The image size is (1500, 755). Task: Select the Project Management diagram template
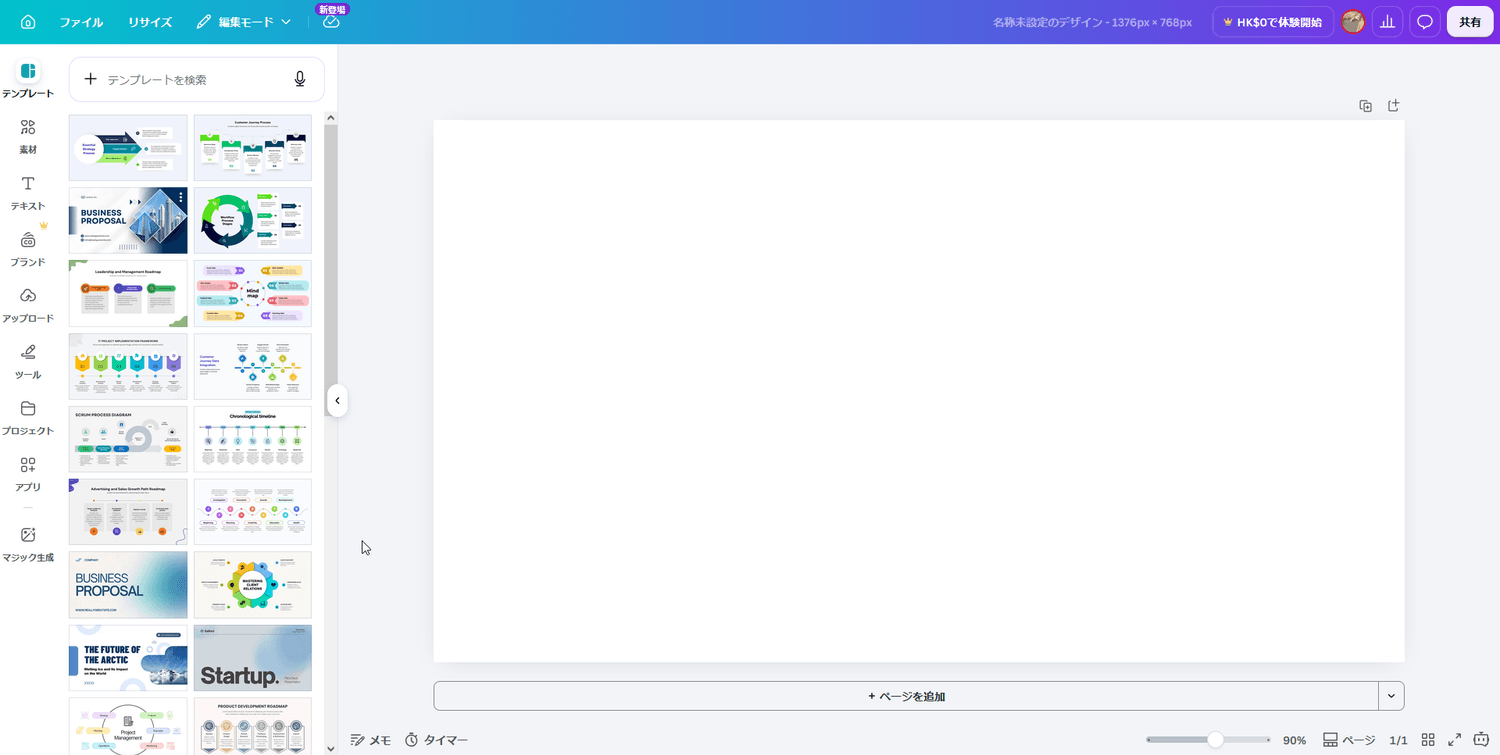tap(128, 726)
